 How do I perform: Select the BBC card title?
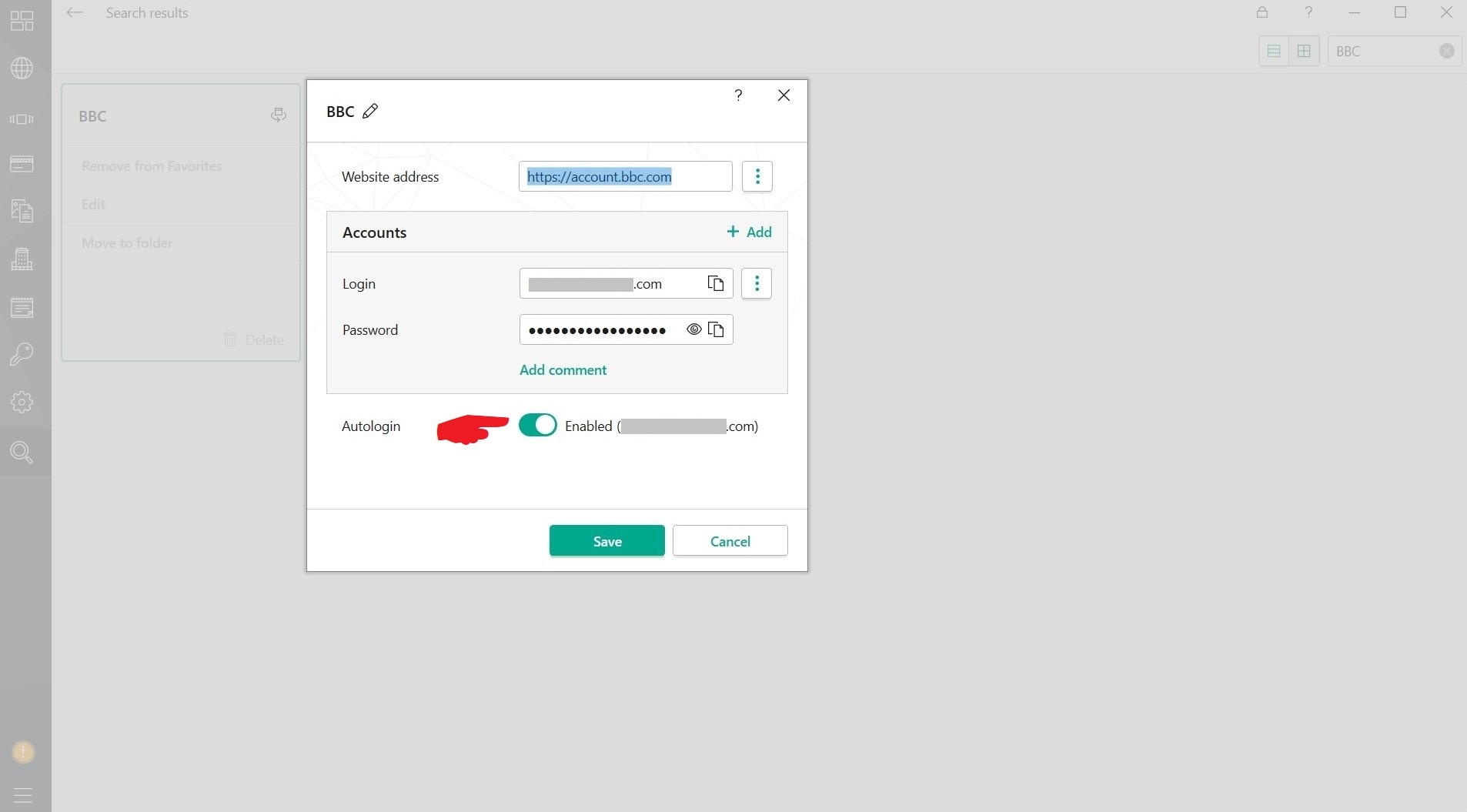point(92,116)
